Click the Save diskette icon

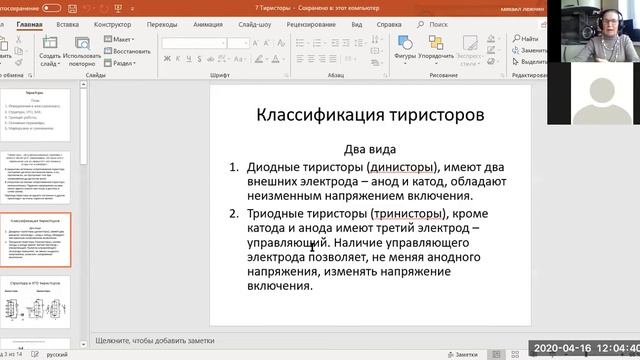point(73,8)
